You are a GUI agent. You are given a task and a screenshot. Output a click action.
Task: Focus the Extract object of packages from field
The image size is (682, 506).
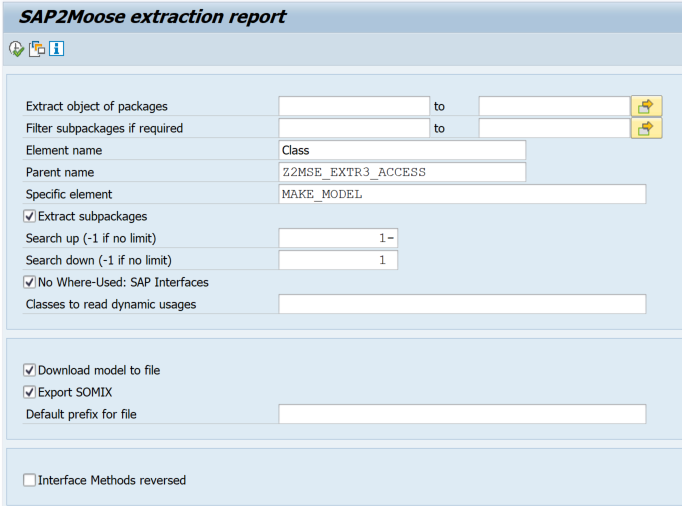pyautogui.click(x=354, y=106)
